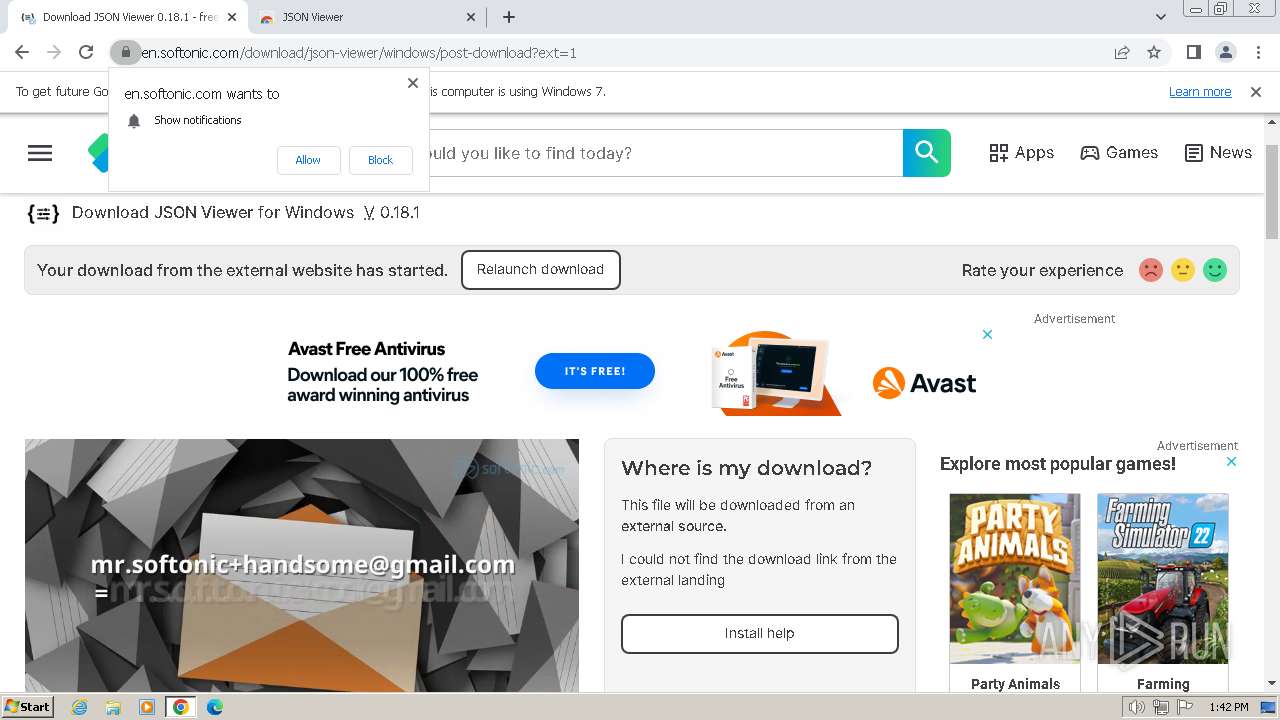Click the envelope email image

point(302,565)
